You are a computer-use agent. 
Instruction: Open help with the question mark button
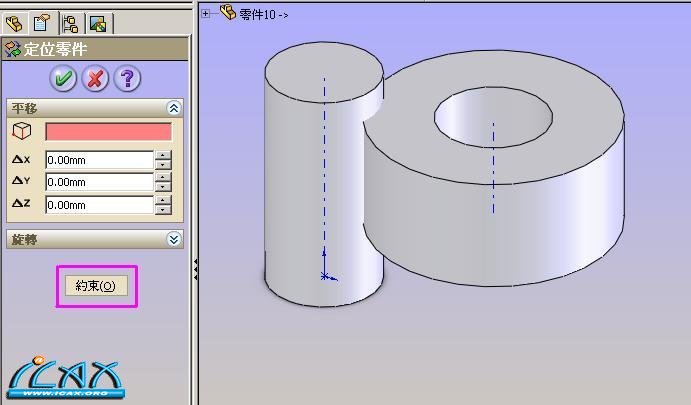[127, 79]
